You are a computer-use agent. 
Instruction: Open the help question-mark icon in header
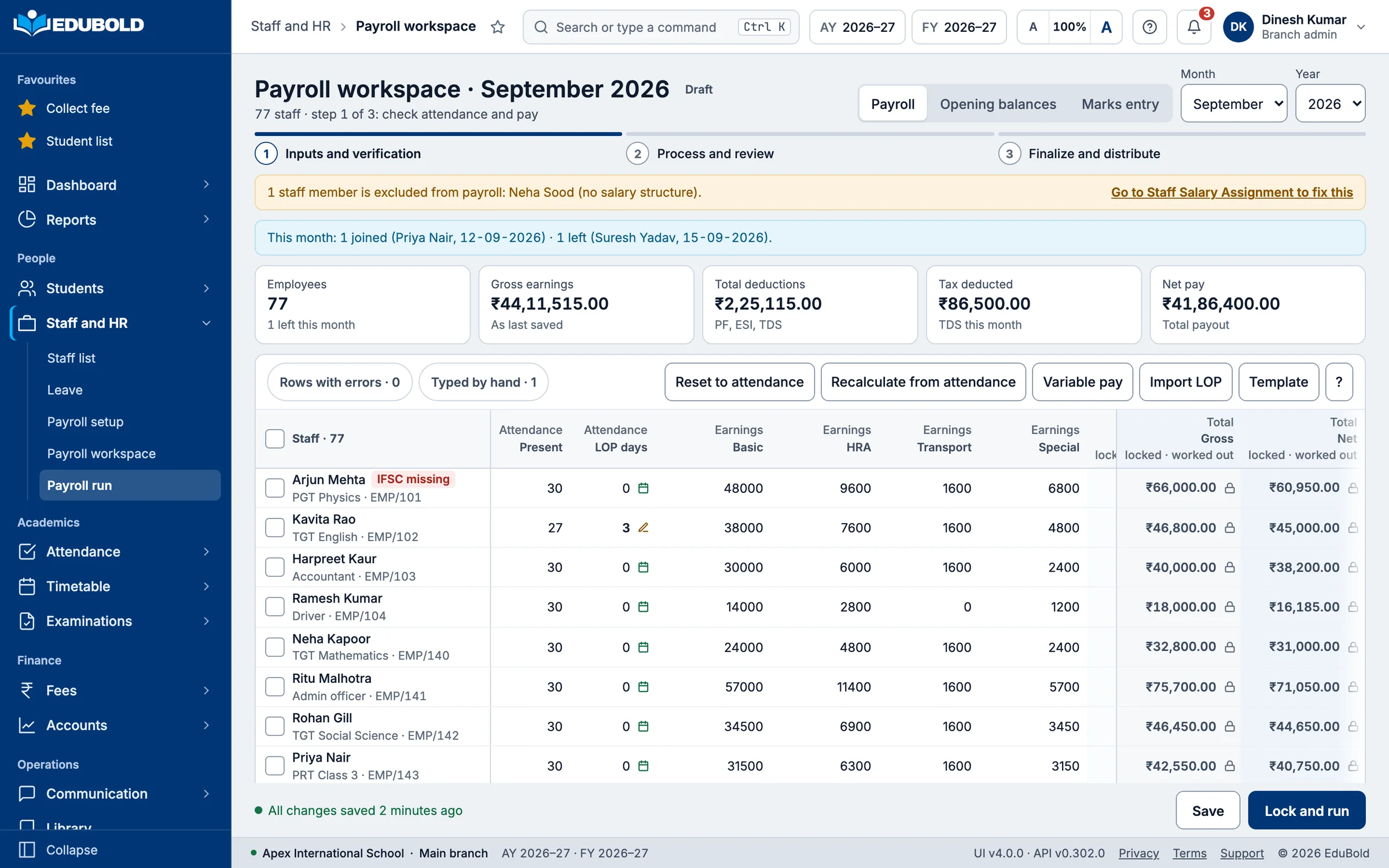[1149, 27]
